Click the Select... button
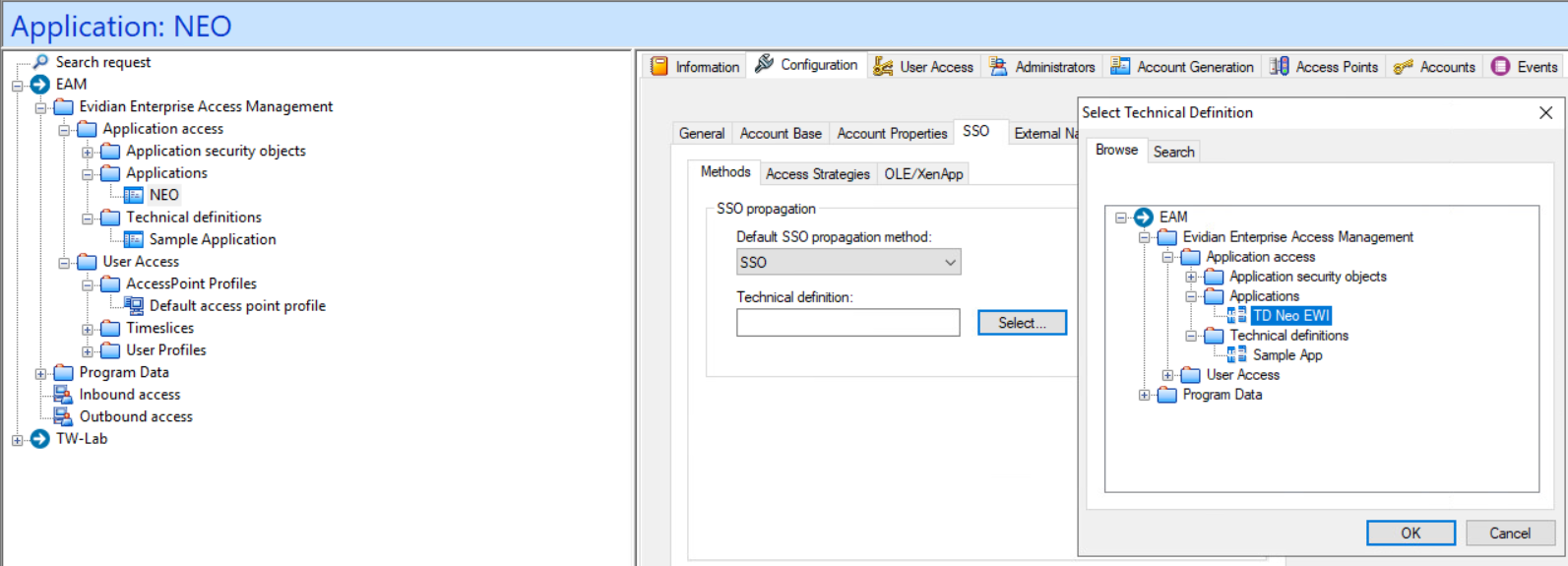This screenshot has height=566, width=1568. (x=1022, y=323)
